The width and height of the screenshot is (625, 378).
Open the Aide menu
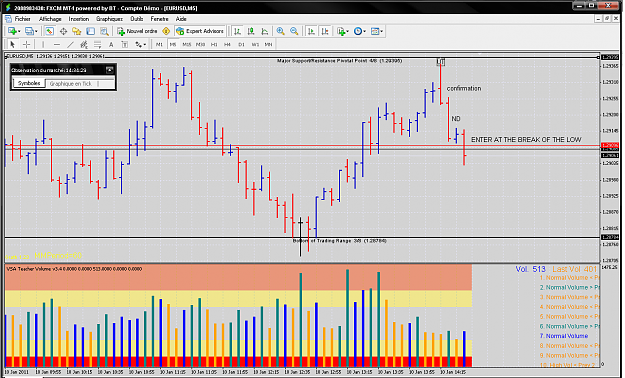pos(181,19)
